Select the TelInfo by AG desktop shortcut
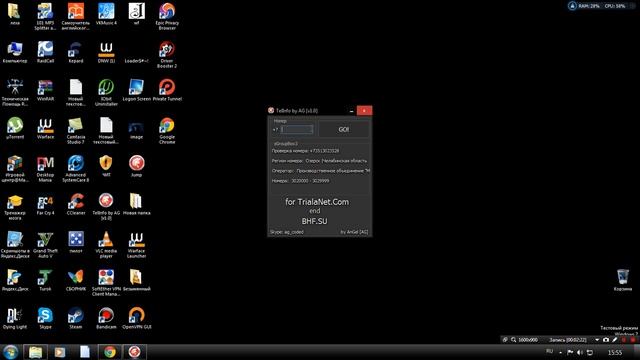This screenshot has height=360, width=640. (106, 206)
